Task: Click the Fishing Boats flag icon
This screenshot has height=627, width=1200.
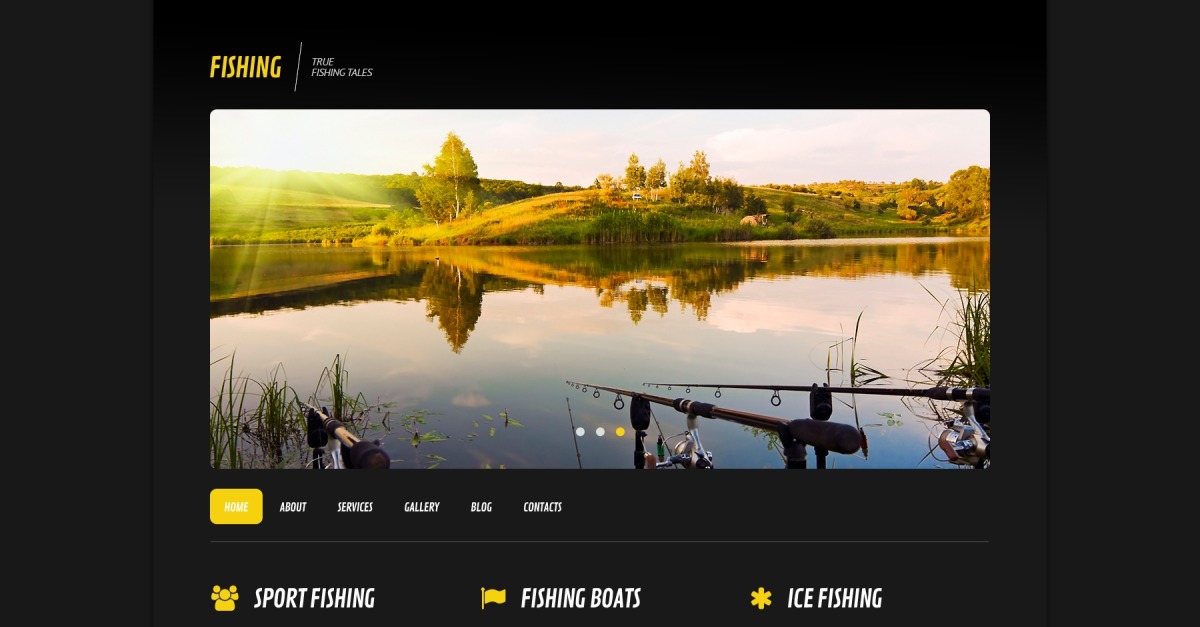Action: [493, 598]
